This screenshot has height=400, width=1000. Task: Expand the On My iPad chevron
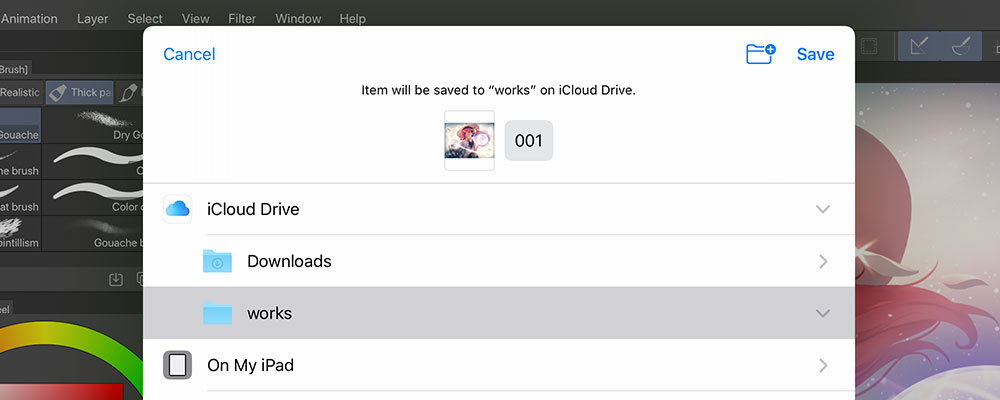pyautogui.click(x=823, y=365)
